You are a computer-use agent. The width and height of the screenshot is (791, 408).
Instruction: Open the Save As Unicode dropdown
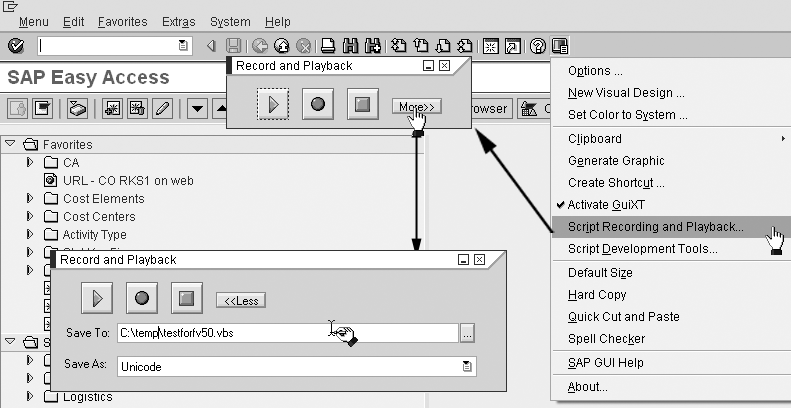point(467,367)
